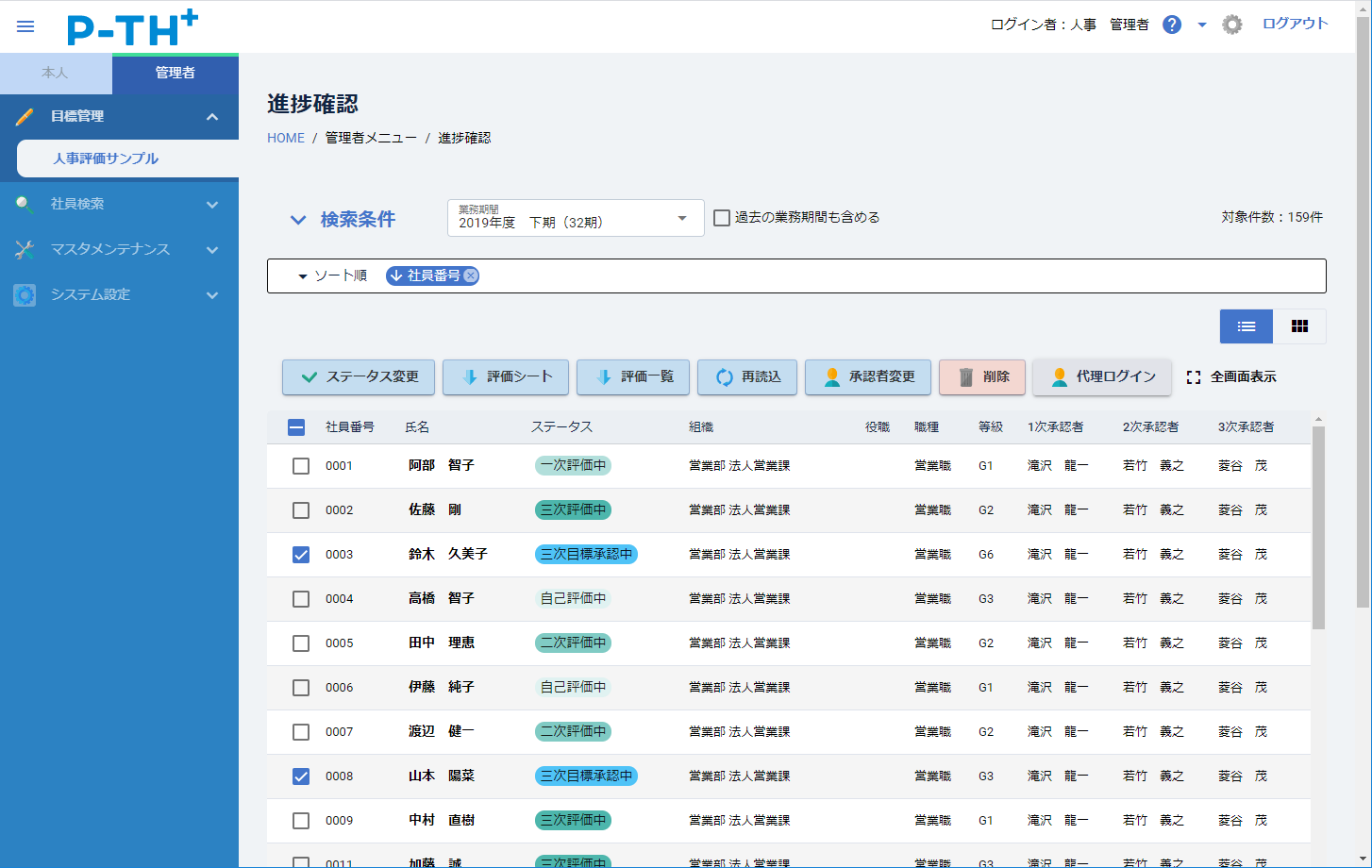Reload the list with 再読込

click(x=746, y=376)
